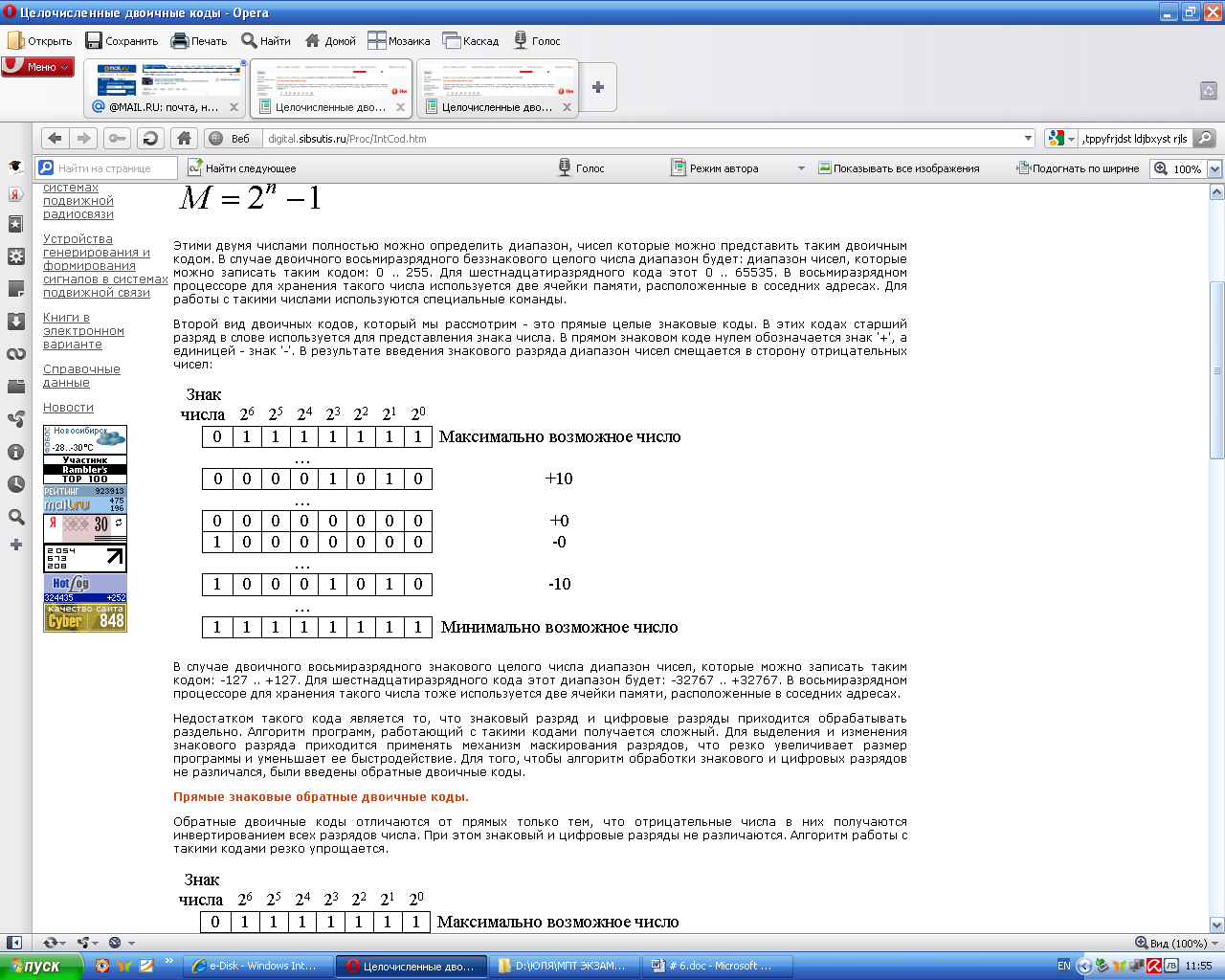Viewport: 1225px width, 980px height.
Task: Toggle Подогнать по ширине
Action: pyautogui.click(x=1078, y=167)
